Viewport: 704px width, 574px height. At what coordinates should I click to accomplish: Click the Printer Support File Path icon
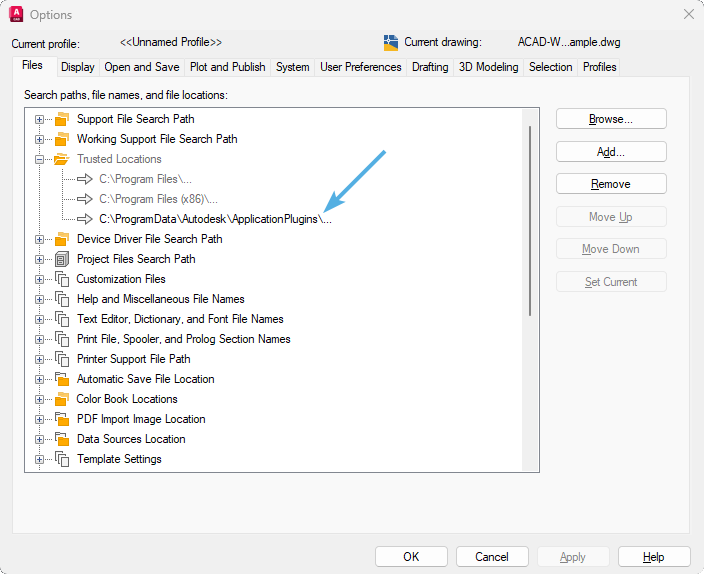coord(62,359)
